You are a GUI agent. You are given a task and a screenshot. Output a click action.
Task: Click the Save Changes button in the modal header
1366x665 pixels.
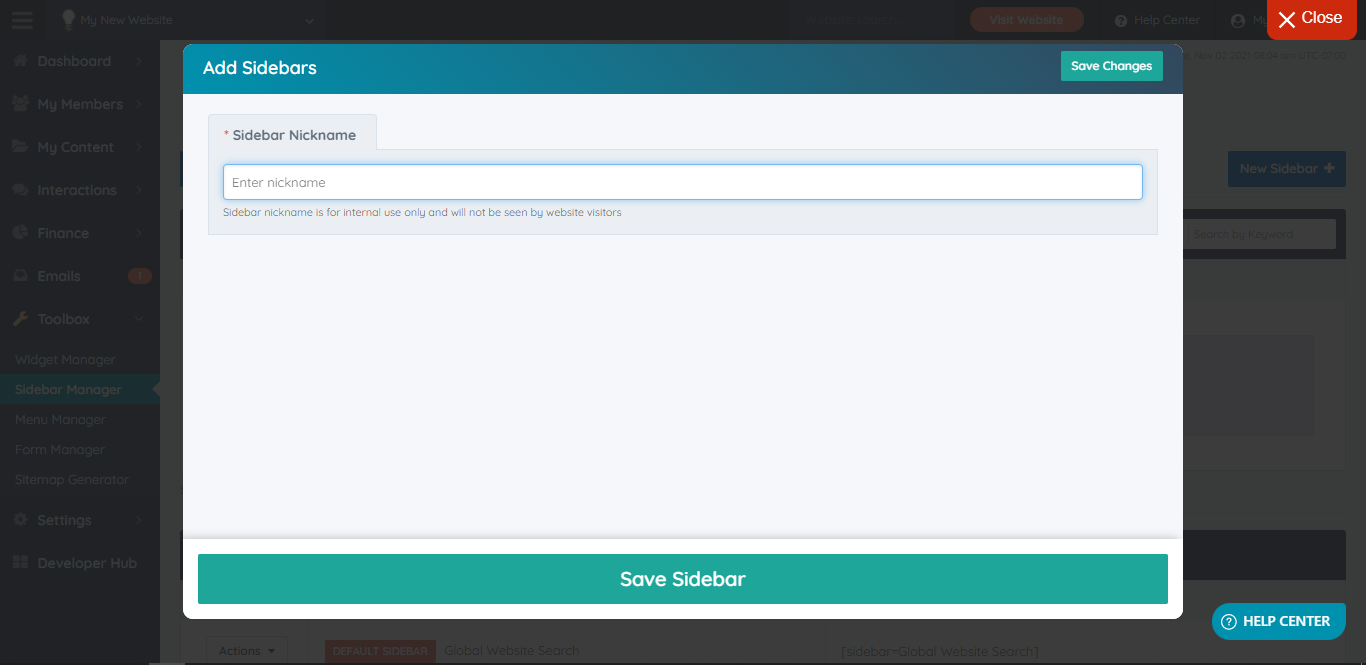click(1111, 66)
